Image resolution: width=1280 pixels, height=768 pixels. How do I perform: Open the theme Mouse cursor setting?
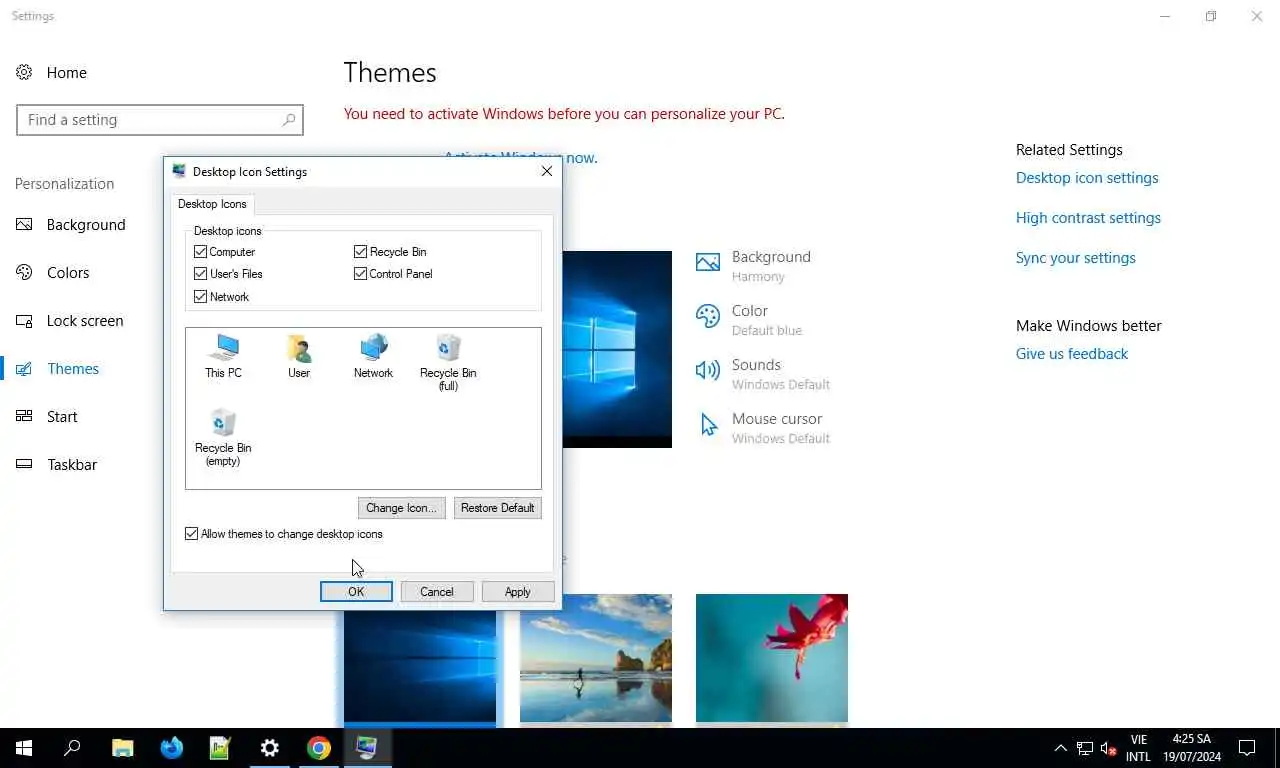(763, 428)
